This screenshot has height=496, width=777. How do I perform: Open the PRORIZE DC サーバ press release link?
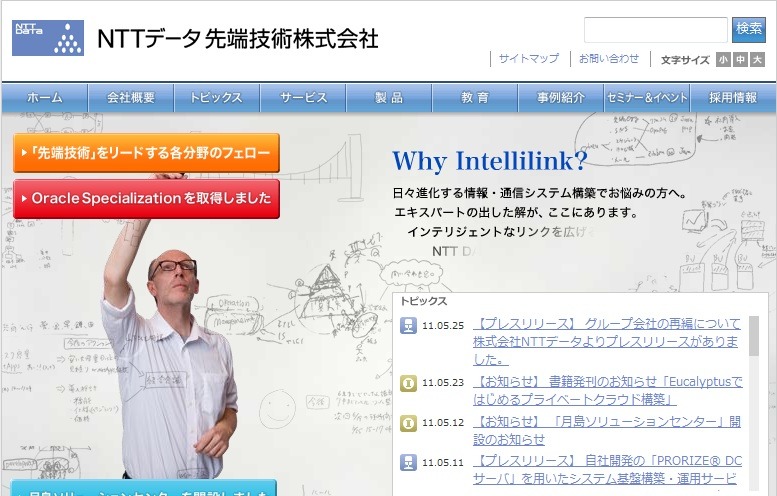click(x=607, y=470)
